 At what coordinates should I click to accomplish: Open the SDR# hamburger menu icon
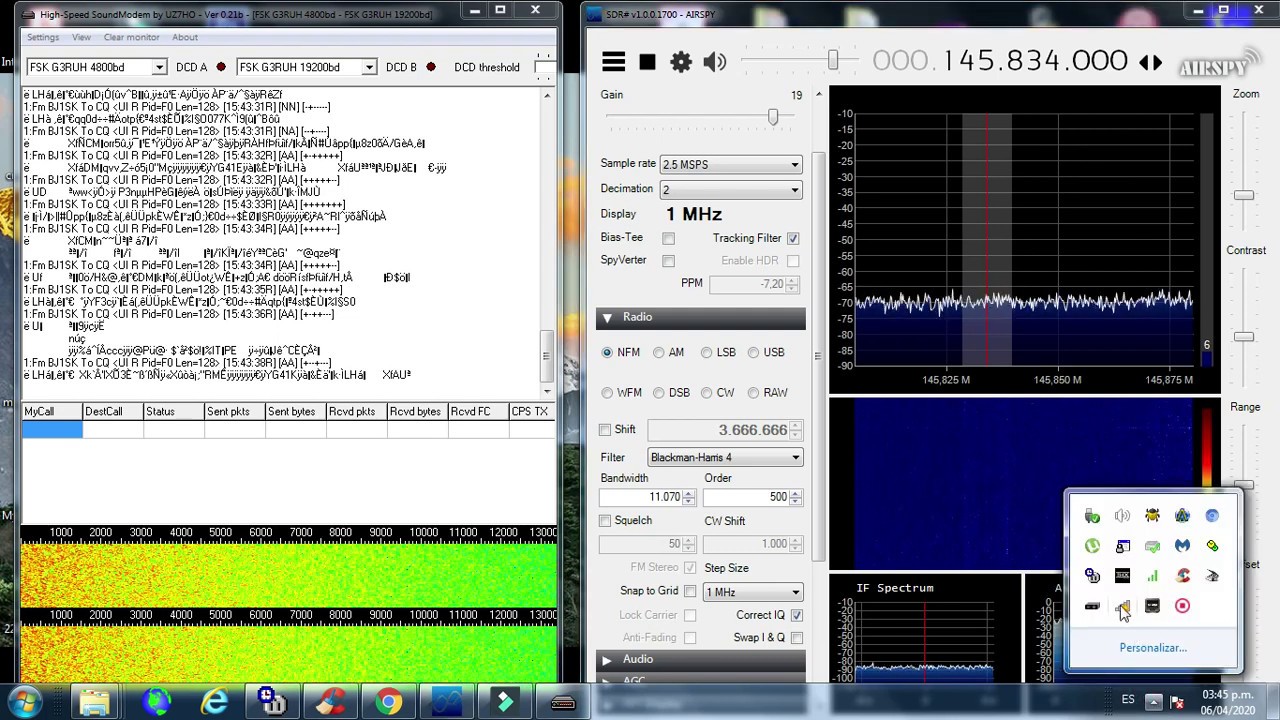click(x=613, y=62)
